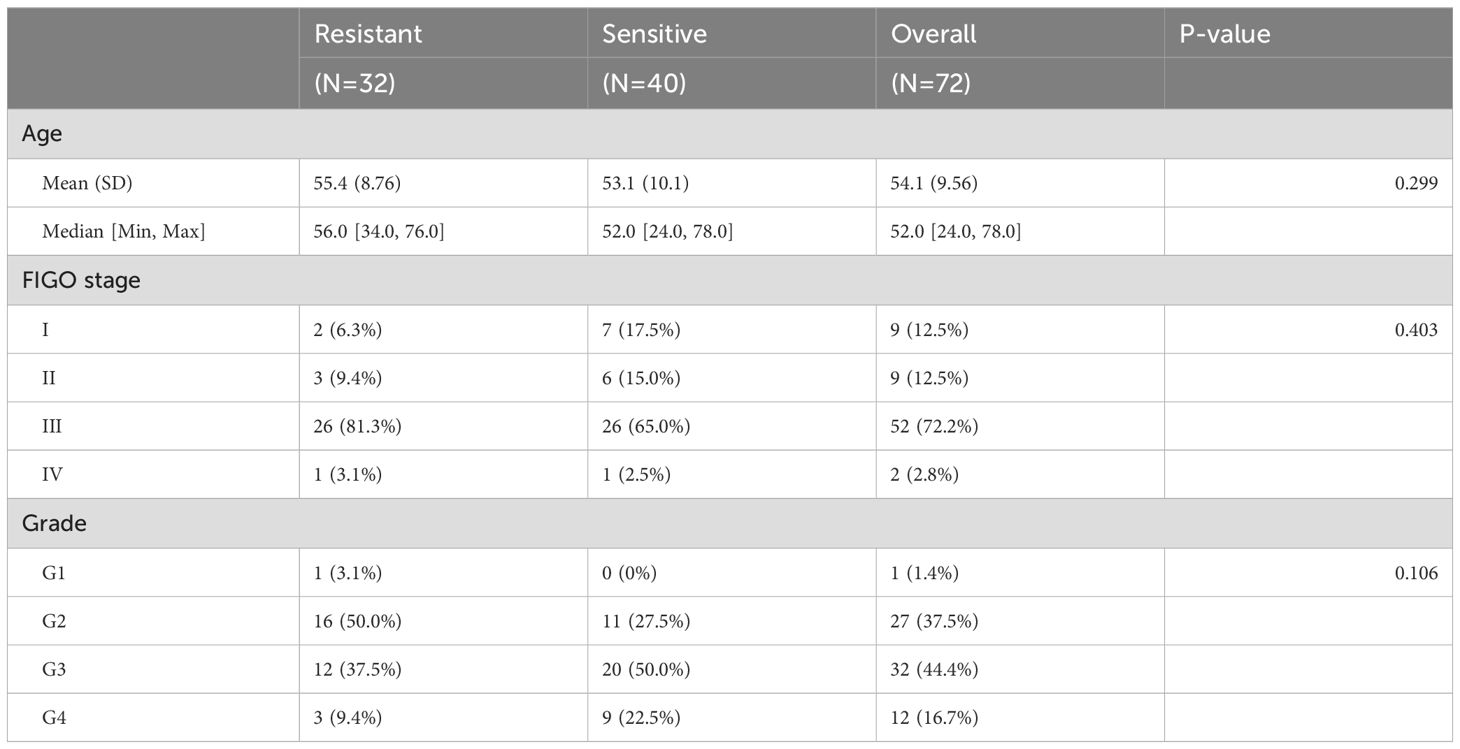Select the Grade section row
The width and height of the screenshot is (1460, 749).
pyautogui.click(x=730, y=523)
